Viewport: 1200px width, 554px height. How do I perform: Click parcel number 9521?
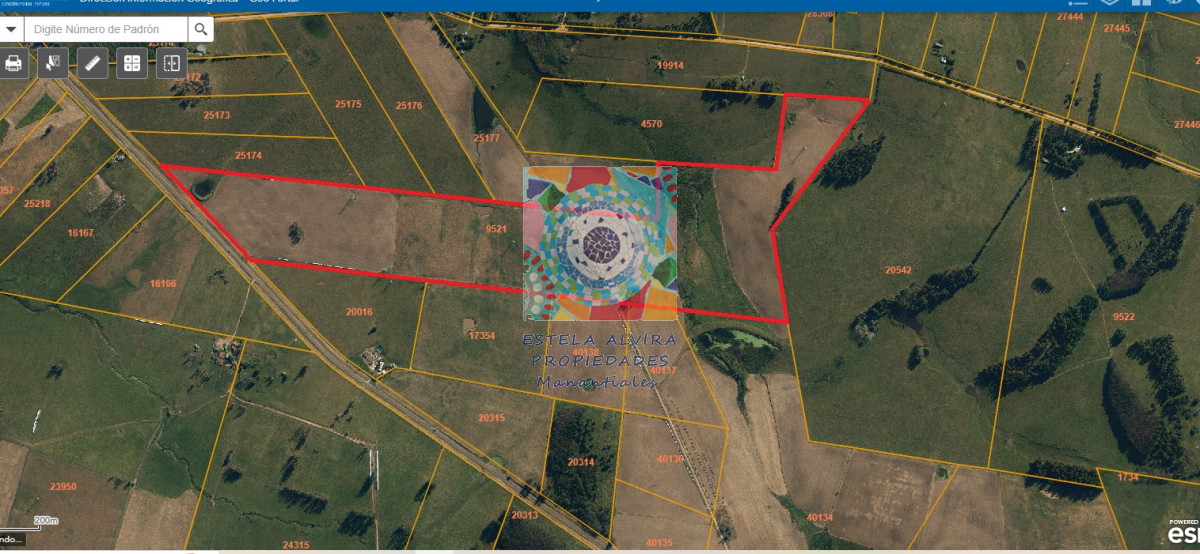(x=496, y=229)
